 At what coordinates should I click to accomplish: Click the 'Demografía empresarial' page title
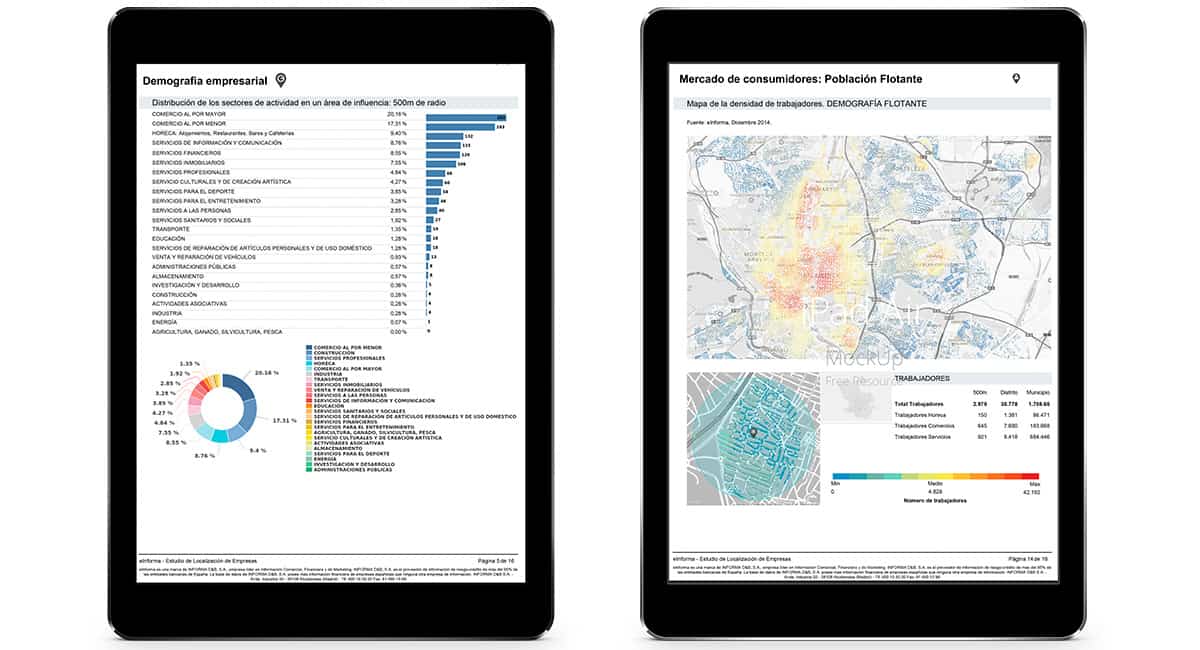coord(207,79)
